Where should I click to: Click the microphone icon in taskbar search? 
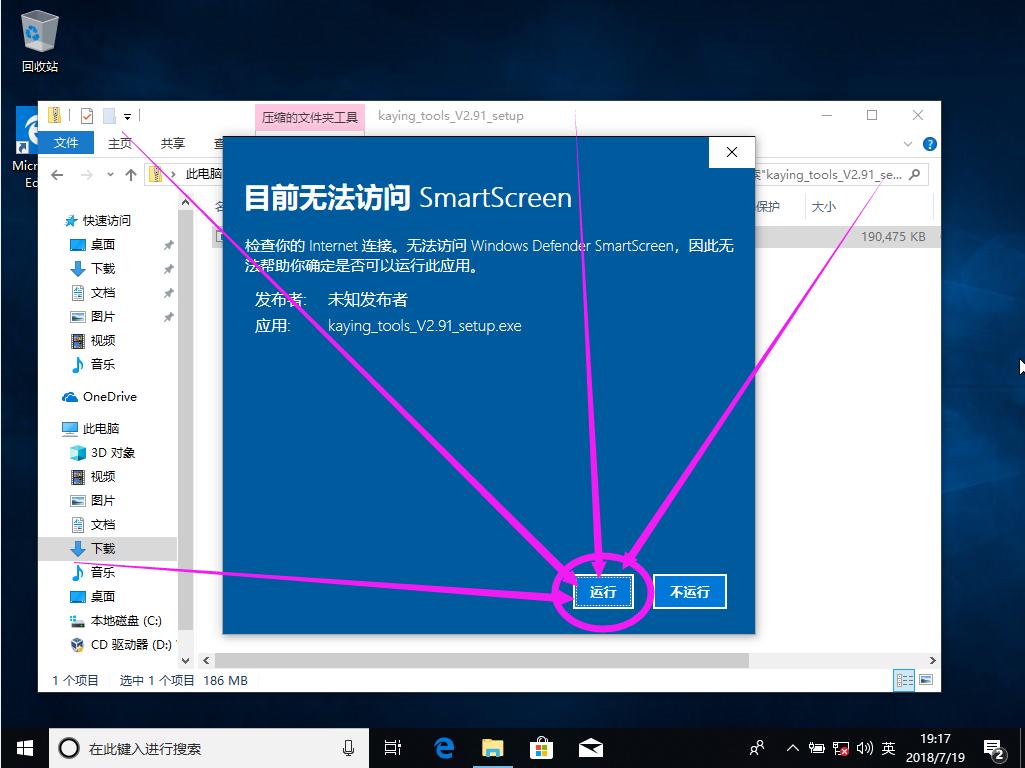click(348, 747)
